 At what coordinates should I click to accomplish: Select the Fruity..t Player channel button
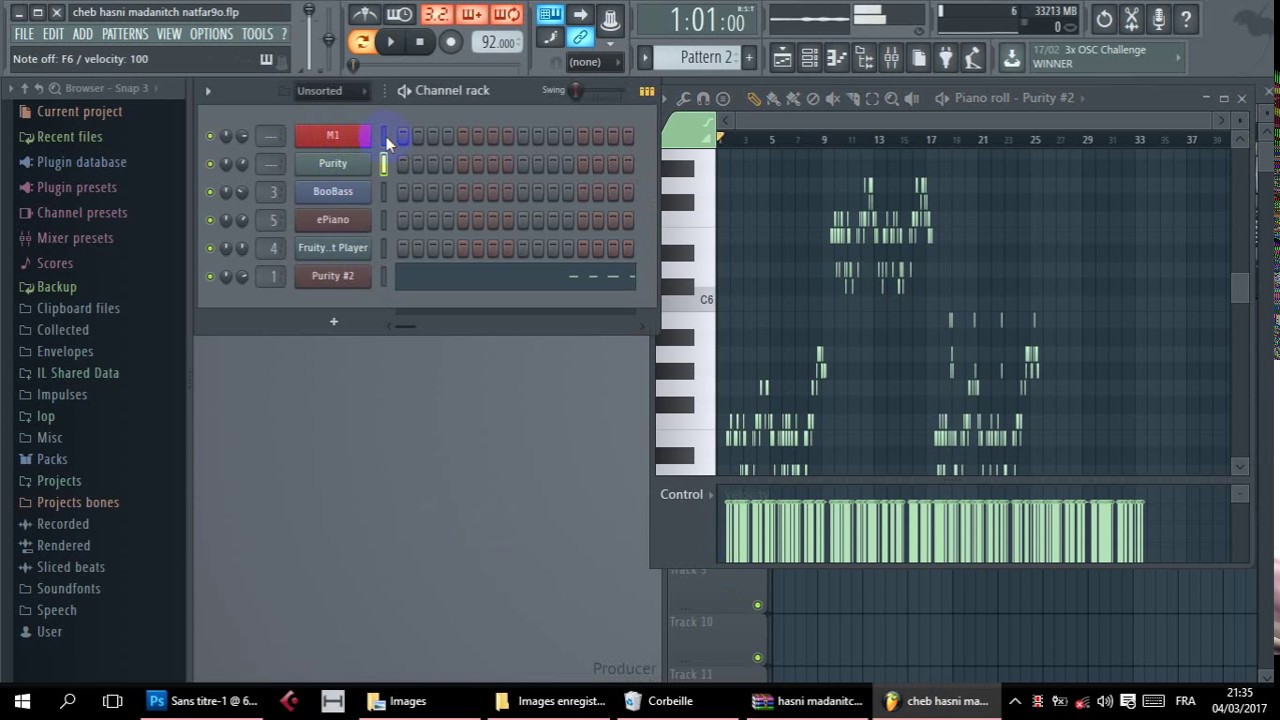point(333,248)
